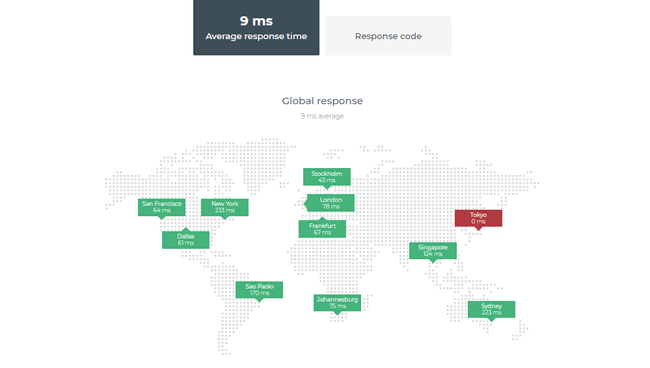Click the Sydney location marker
This screenshot has width=650, height=368.
[x=492, y=309]
